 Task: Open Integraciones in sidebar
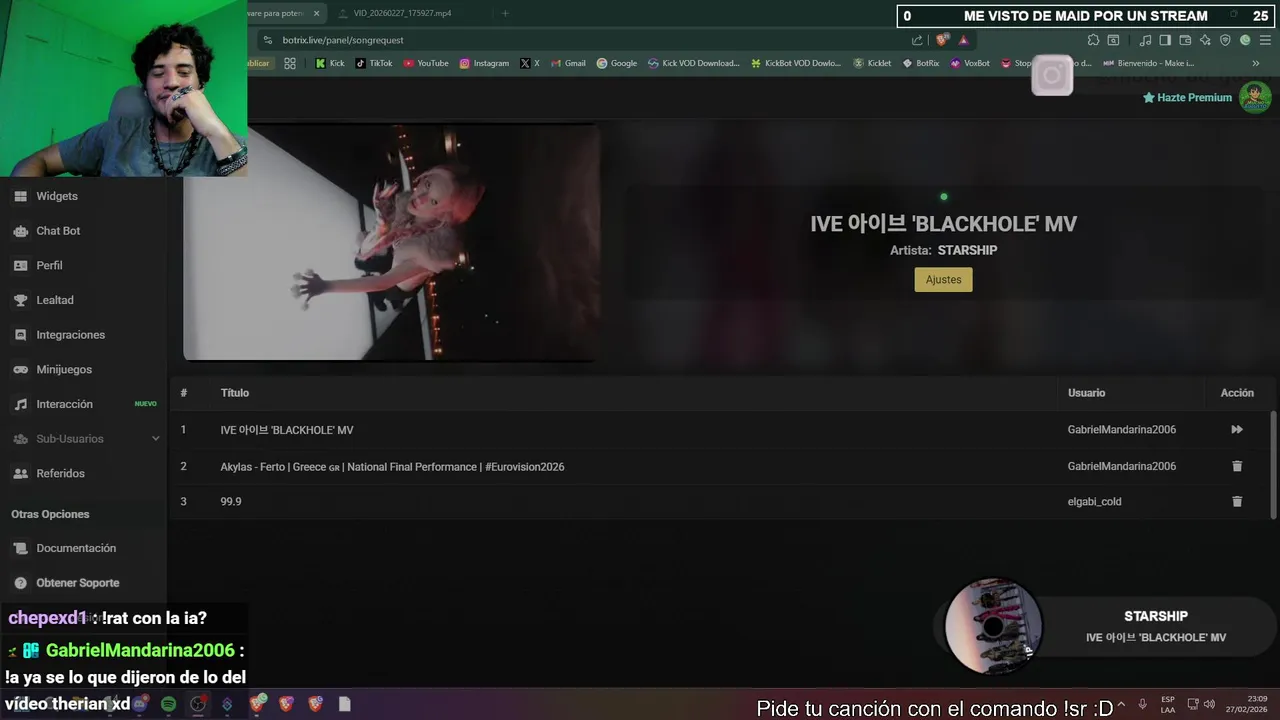click(x=70, y=335)
